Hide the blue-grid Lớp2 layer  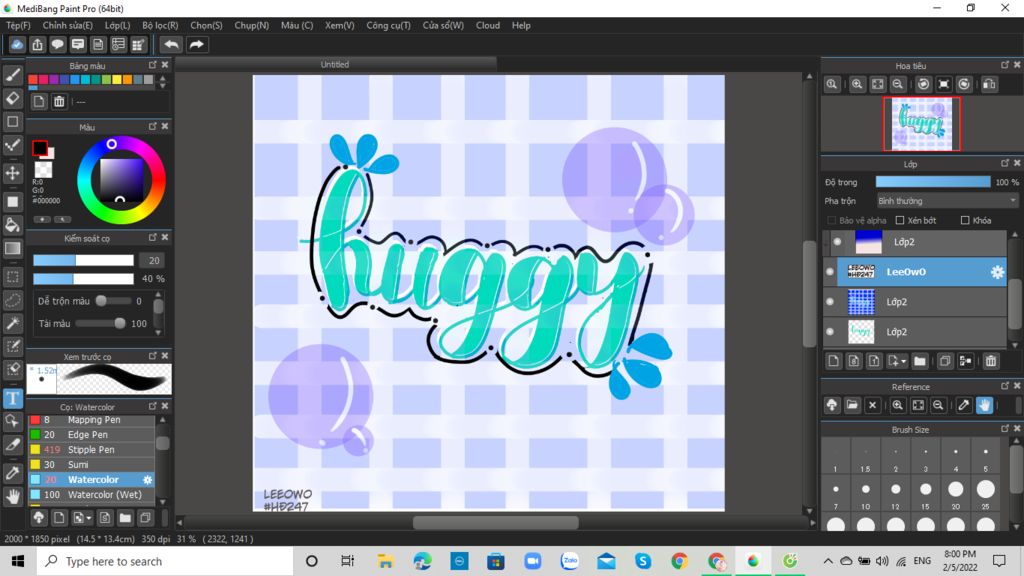tap(830, 302)
